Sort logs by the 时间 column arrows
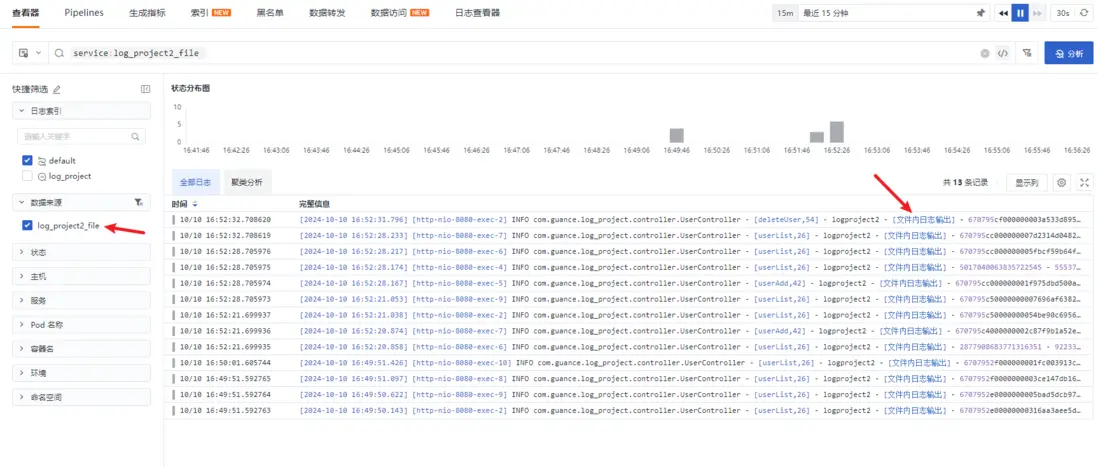This screenshot has height=467, width=1098. point(195,204)
